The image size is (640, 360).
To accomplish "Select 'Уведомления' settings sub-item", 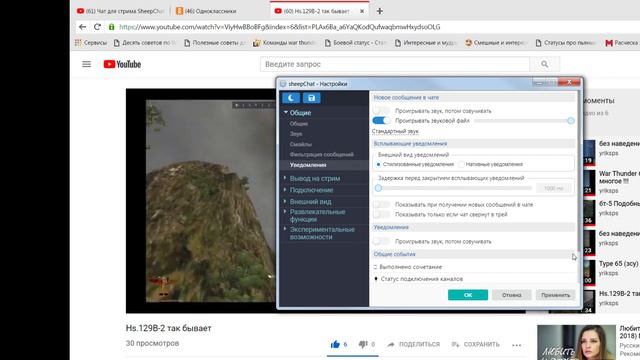I will point(308,165).
